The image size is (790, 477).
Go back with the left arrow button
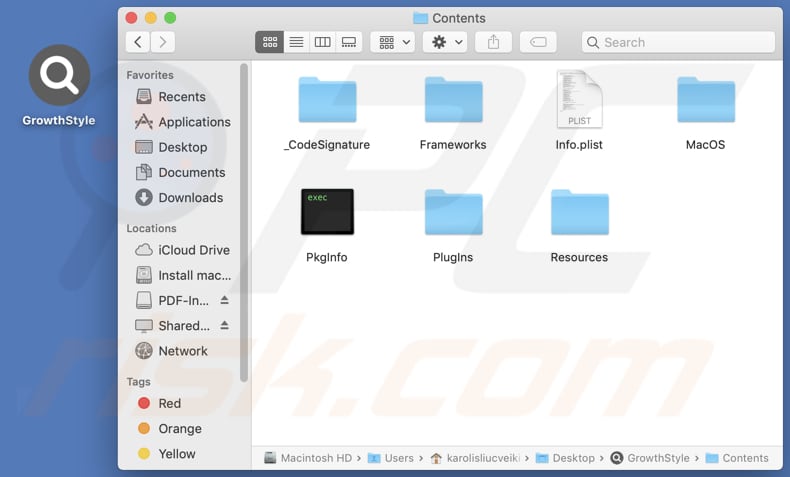pos(138,42)
